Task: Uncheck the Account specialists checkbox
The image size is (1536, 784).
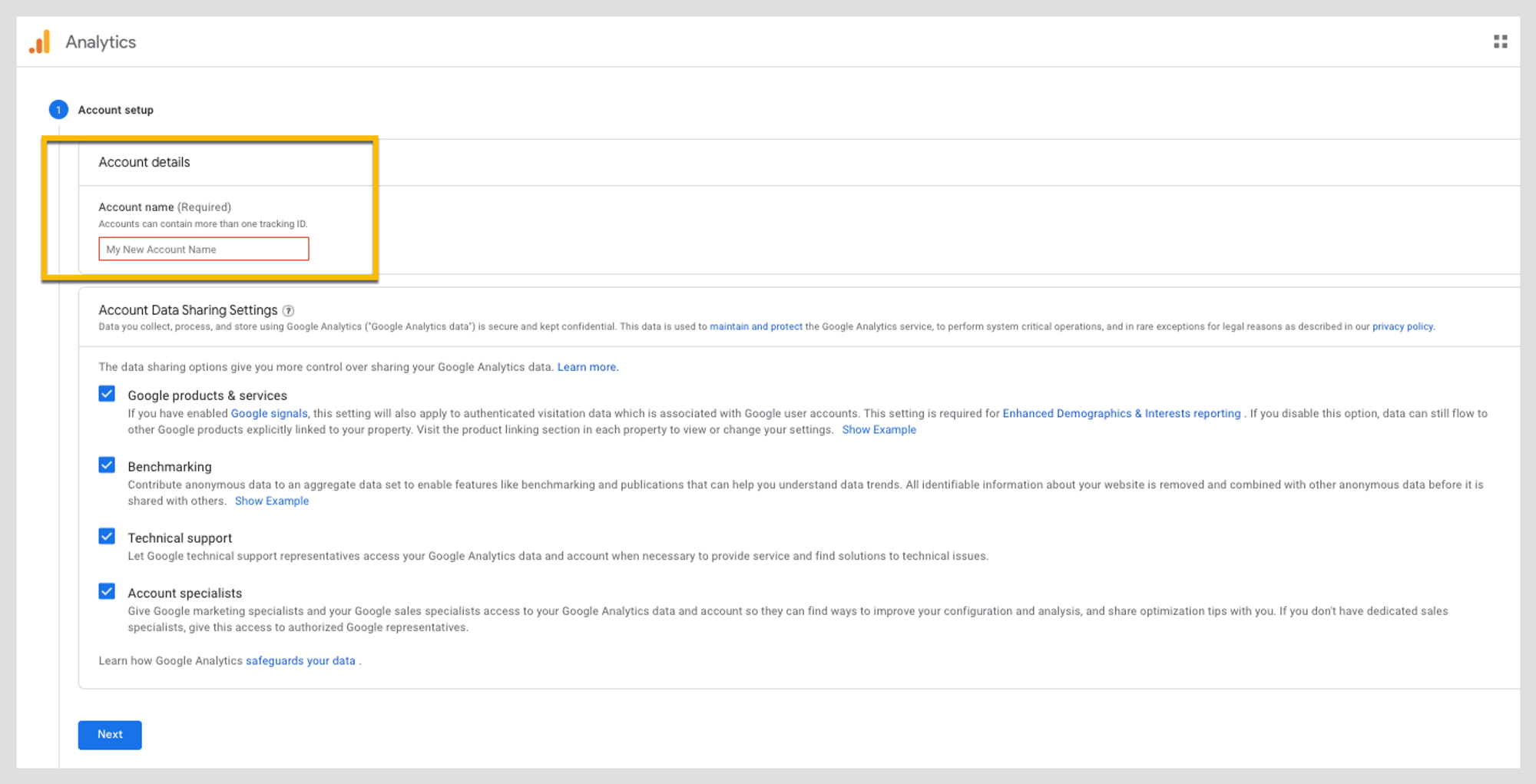Action: coord(107,591)
